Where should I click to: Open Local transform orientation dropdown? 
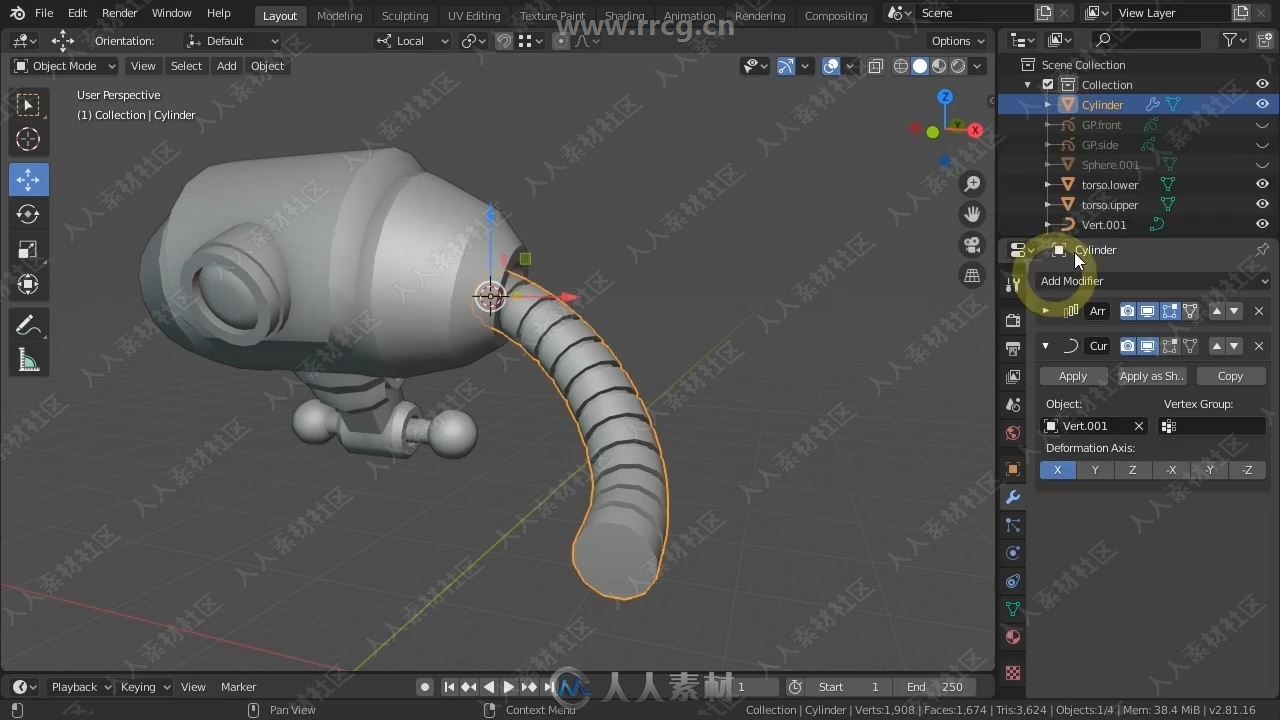tap(413, 41)
